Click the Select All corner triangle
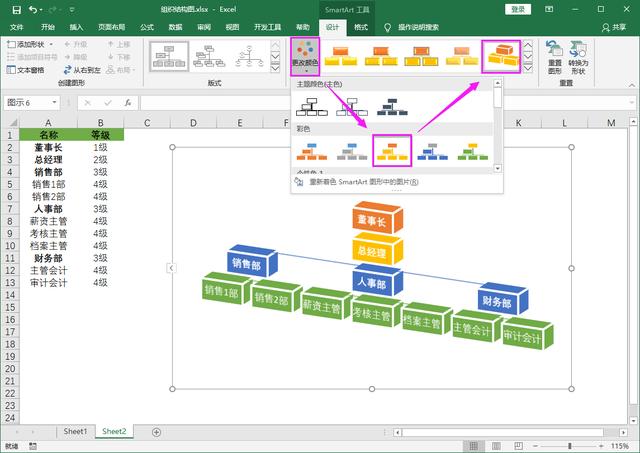 13,122
